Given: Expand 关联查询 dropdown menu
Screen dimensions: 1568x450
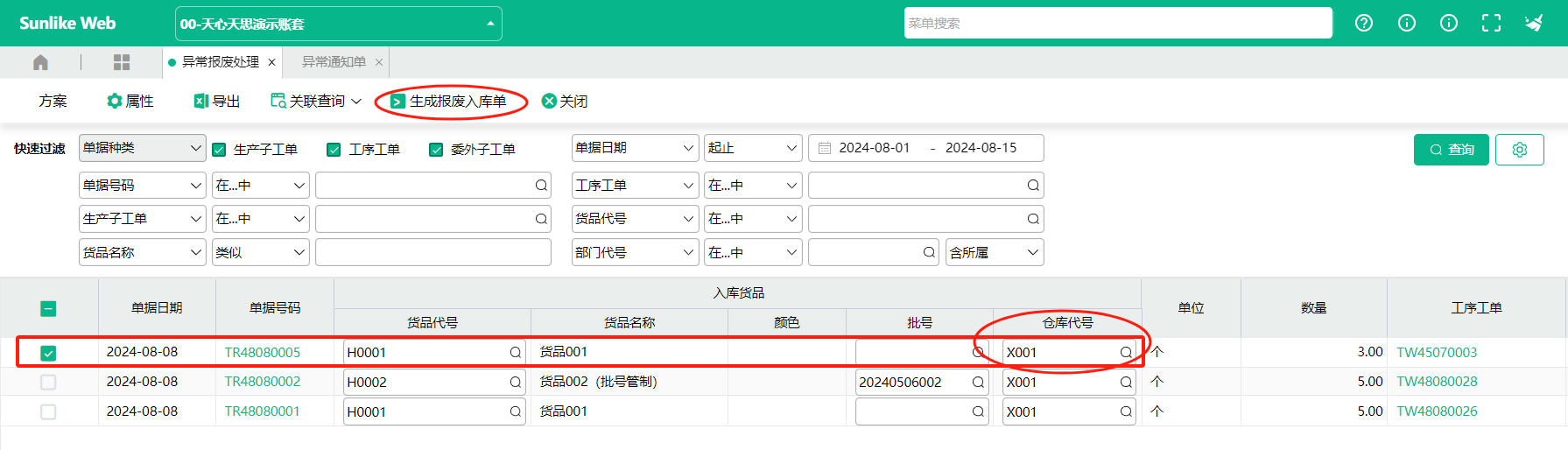Looking at the screenshot, I should (x=316, y=102).
